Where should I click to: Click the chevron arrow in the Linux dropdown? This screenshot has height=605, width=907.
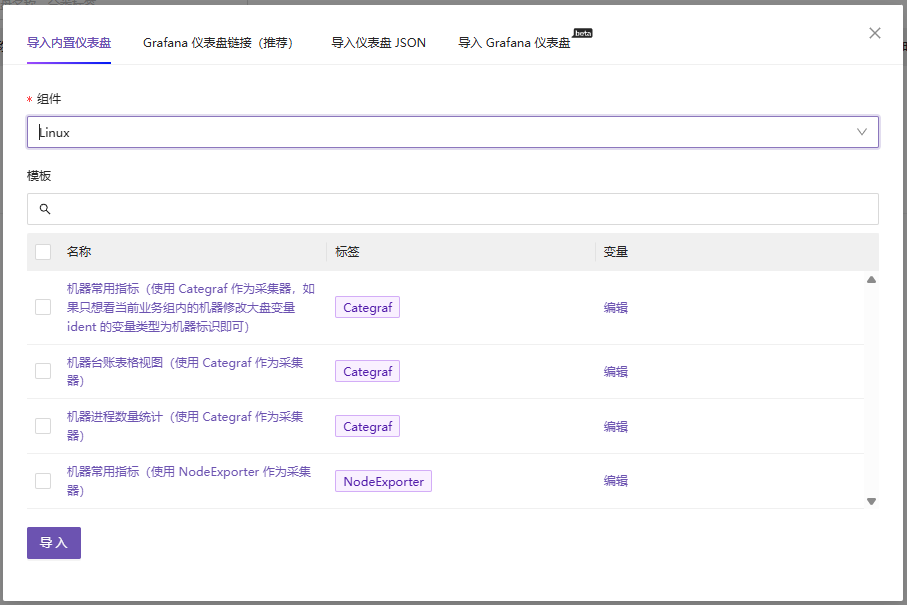tap(862, 132)
